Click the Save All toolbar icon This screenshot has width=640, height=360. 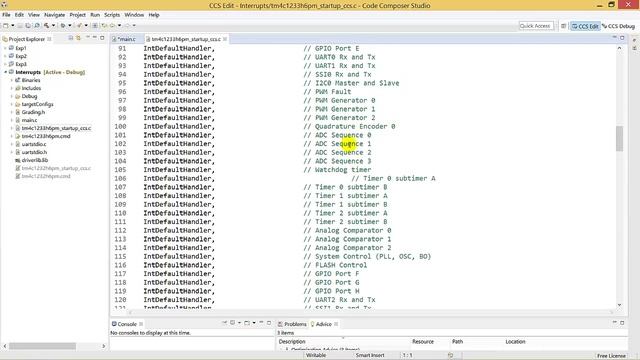(x=28, y=25)
